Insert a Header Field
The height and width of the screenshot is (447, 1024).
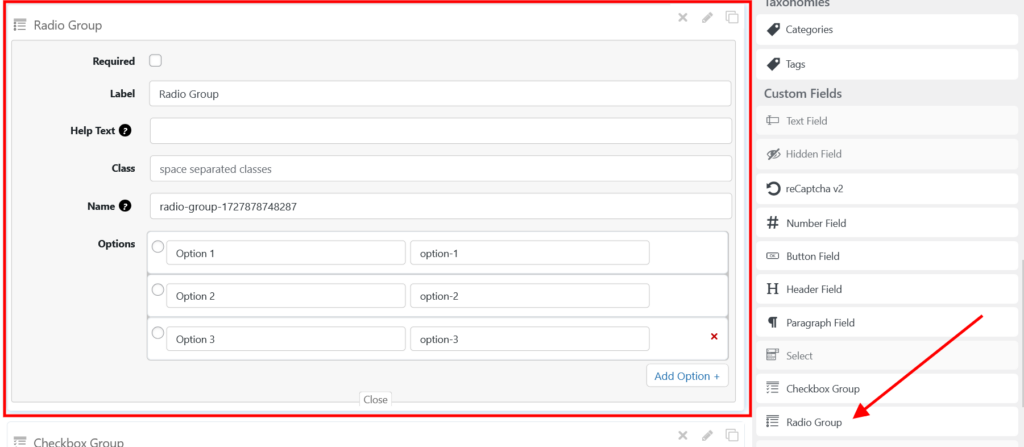tap(886, 289)
